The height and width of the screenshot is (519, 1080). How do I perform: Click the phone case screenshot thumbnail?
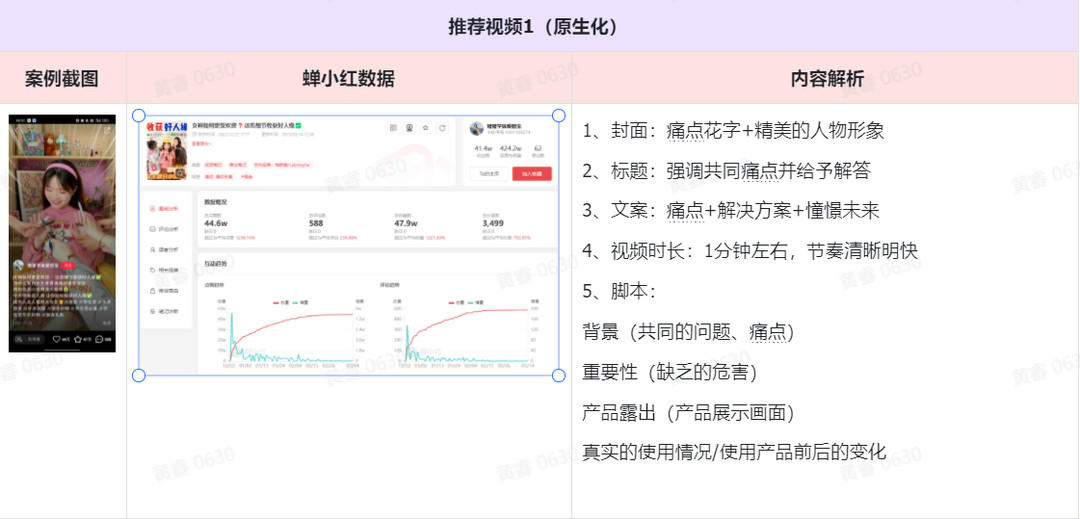(62, 233)
